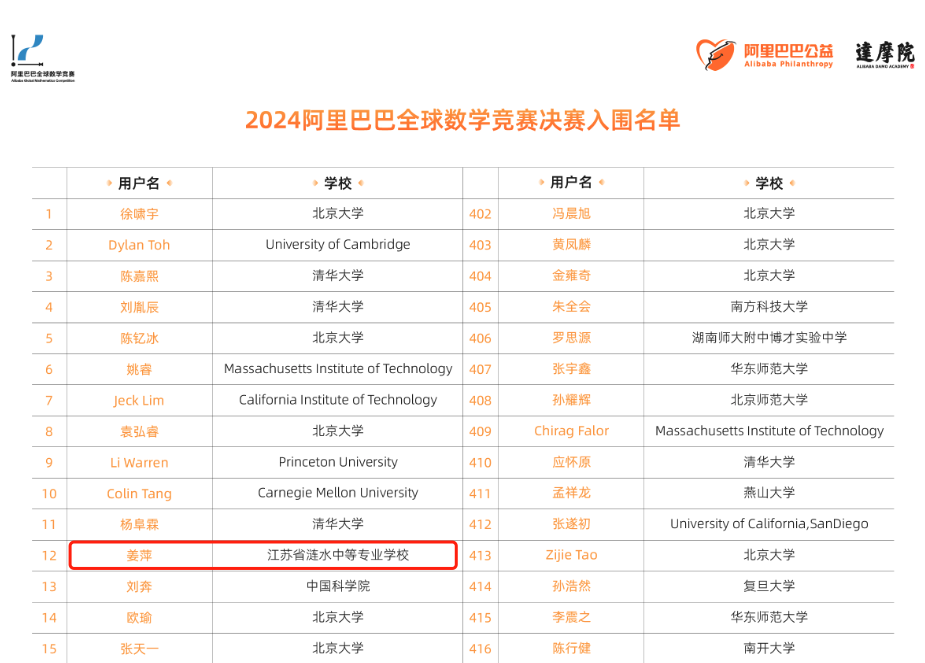This screenshot has height=663, width=925.
Task: Click 南方科技大学 school cell
Action: (x=769, y=307)
